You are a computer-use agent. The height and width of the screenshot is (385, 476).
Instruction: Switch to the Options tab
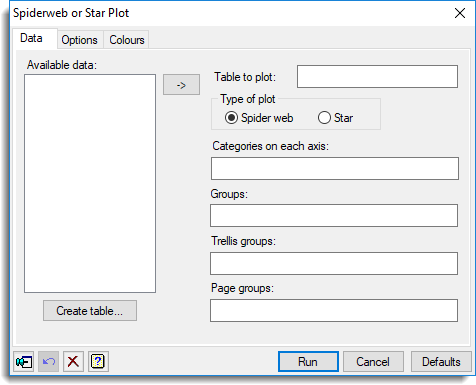tap(80, 40)
